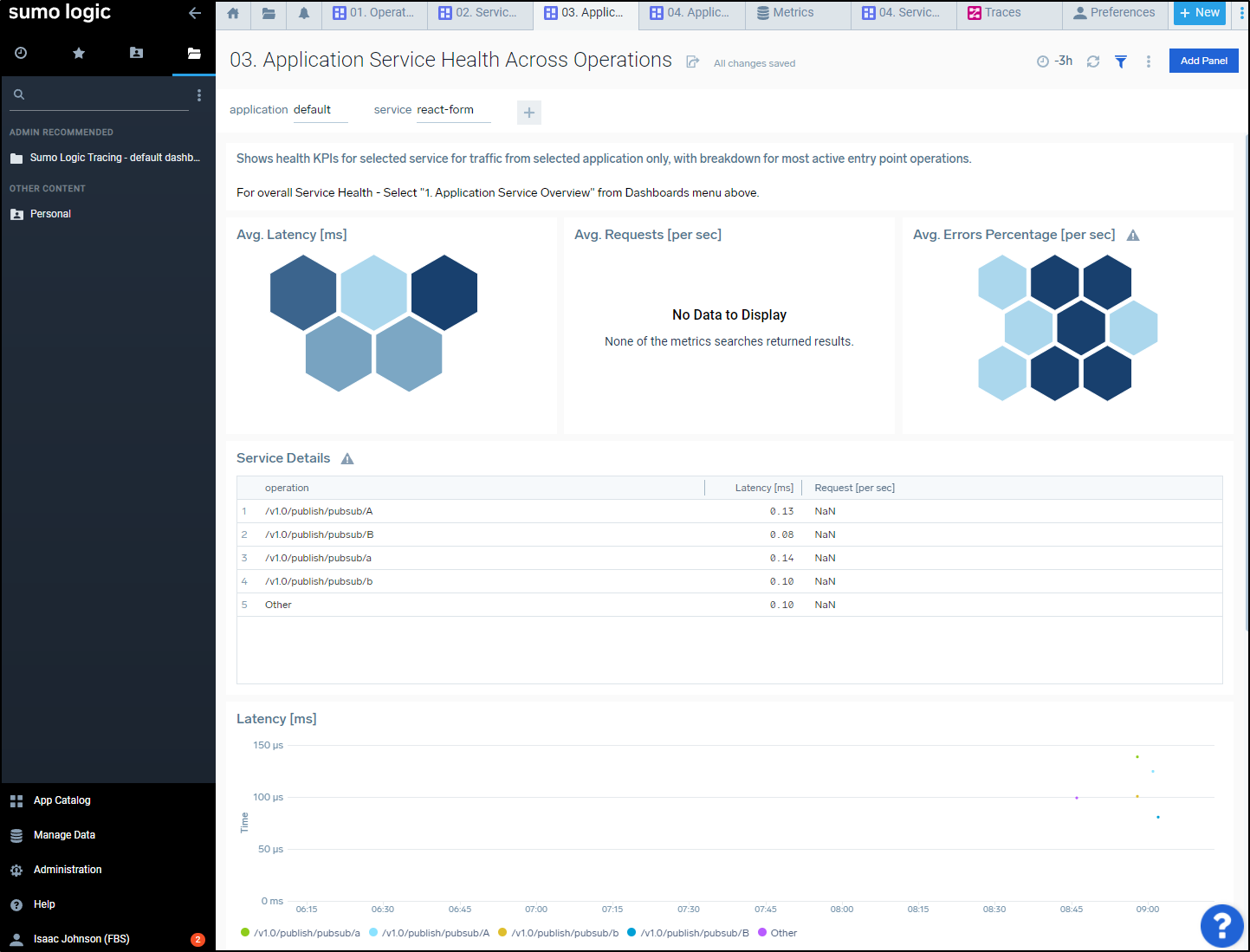This screenshot has height=952, width=1250.
Task: Open Manage Data menu
Action: click(x=64, y=835)
